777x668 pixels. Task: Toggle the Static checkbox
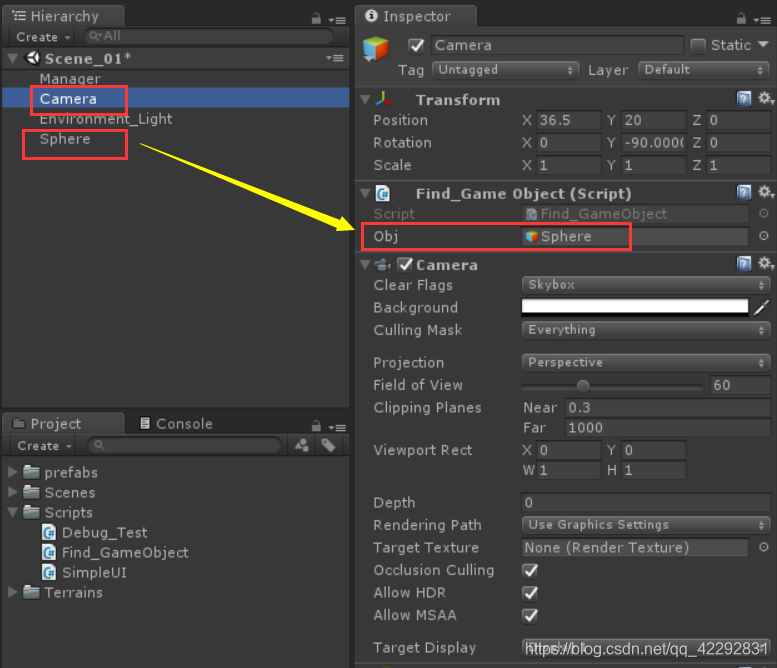point(698,46)
